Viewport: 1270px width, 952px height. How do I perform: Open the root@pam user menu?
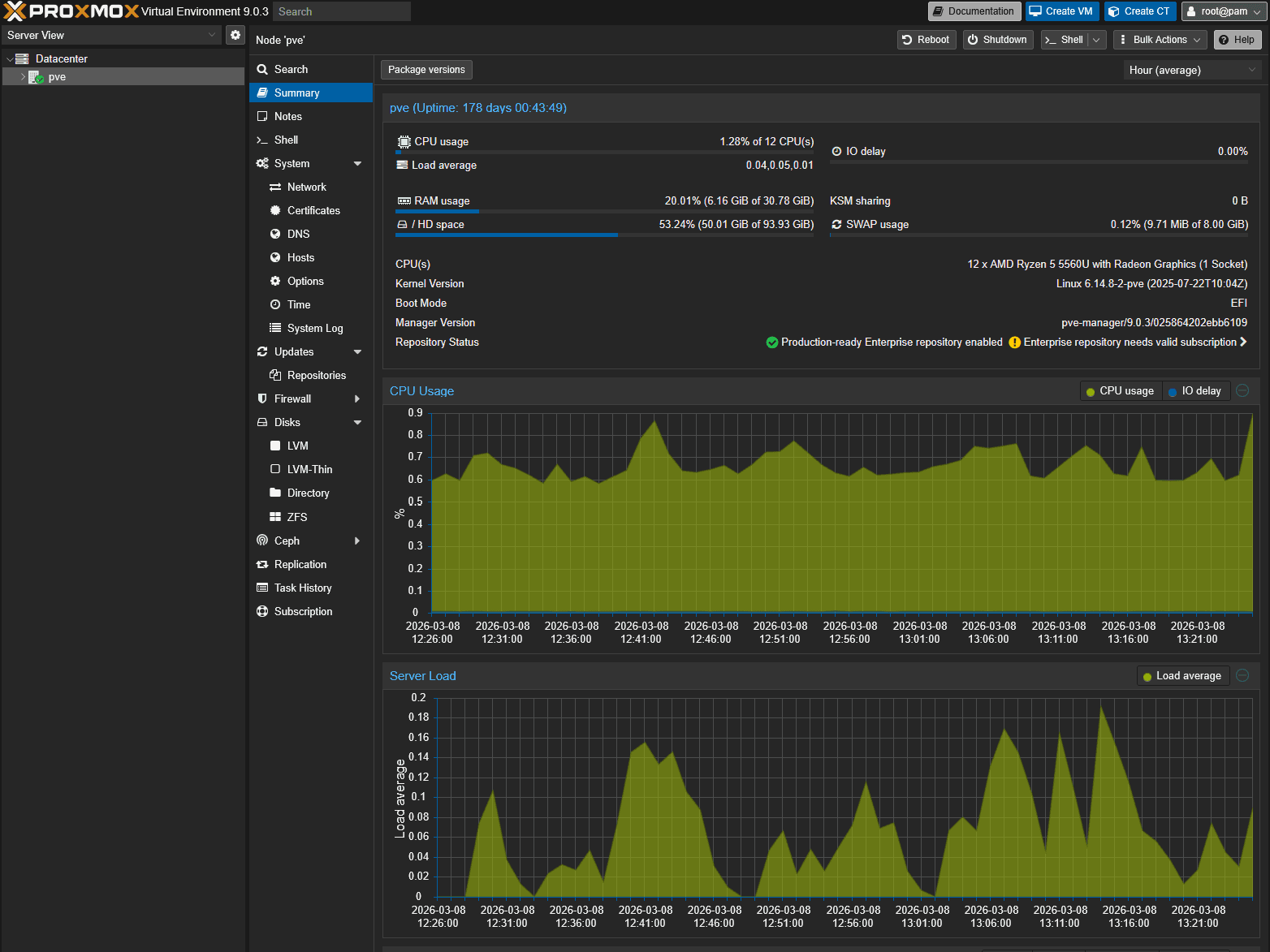coord(1223,11)
